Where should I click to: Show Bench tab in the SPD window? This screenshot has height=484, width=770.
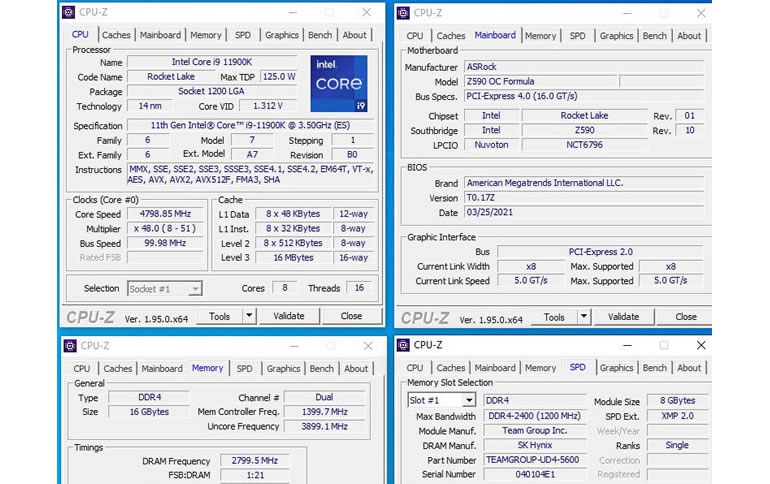coord(655,368)
